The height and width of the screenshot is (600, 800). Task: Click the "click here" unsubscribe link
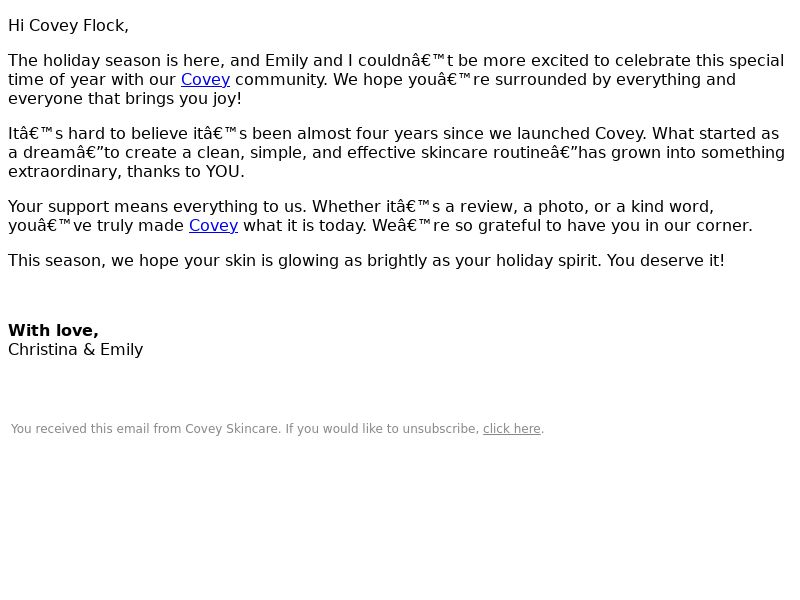[511, 429]
